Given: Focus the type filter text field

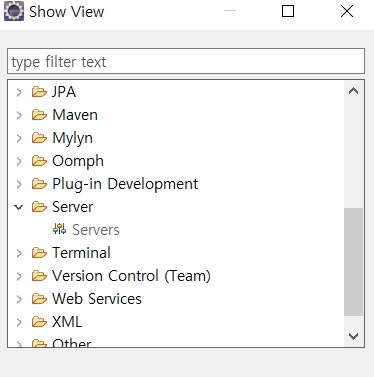Looking at the screenshot, I should click(x=186, y=61).
